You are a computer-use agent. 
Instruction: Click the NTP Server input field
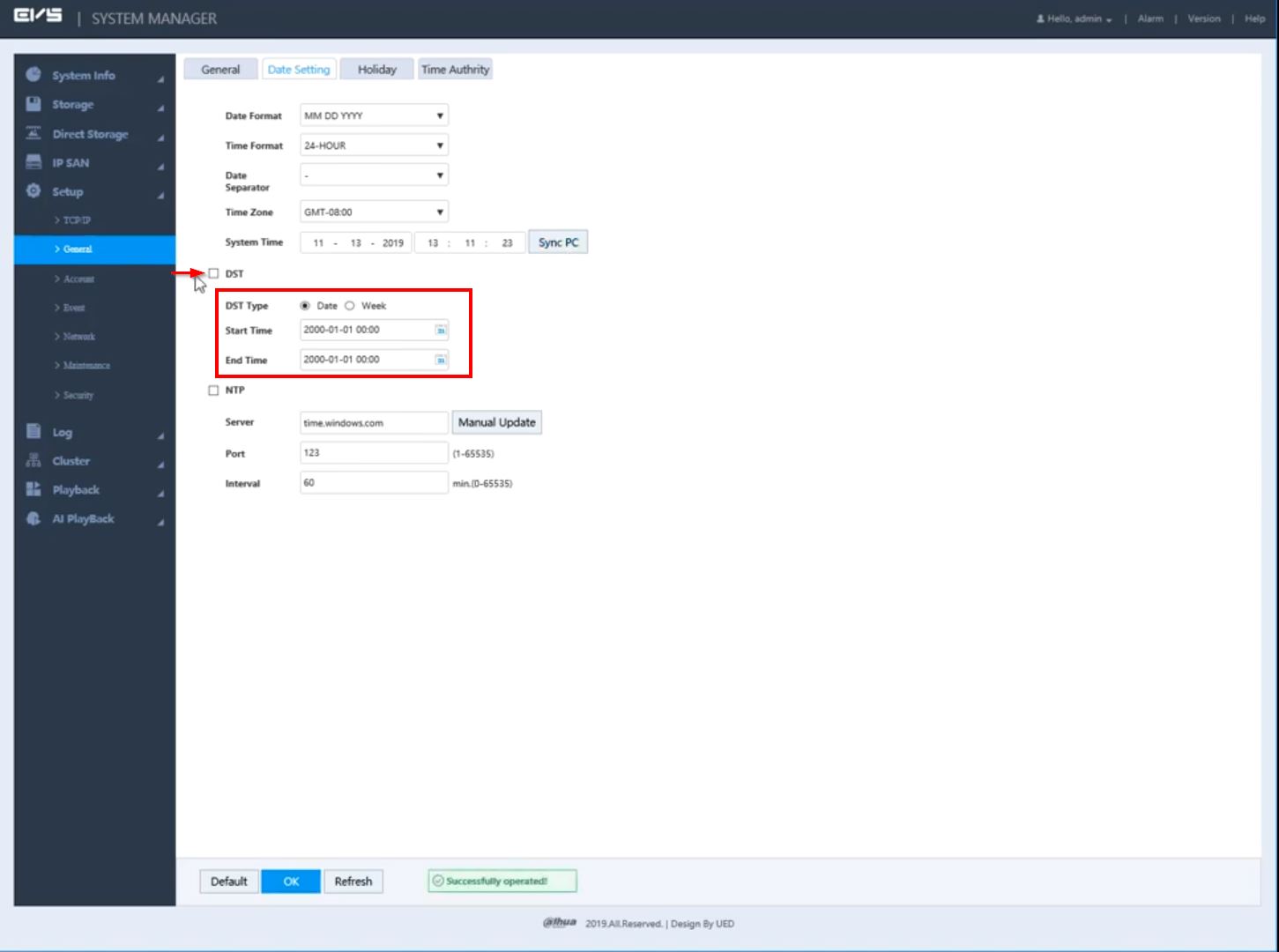(374, 423)
